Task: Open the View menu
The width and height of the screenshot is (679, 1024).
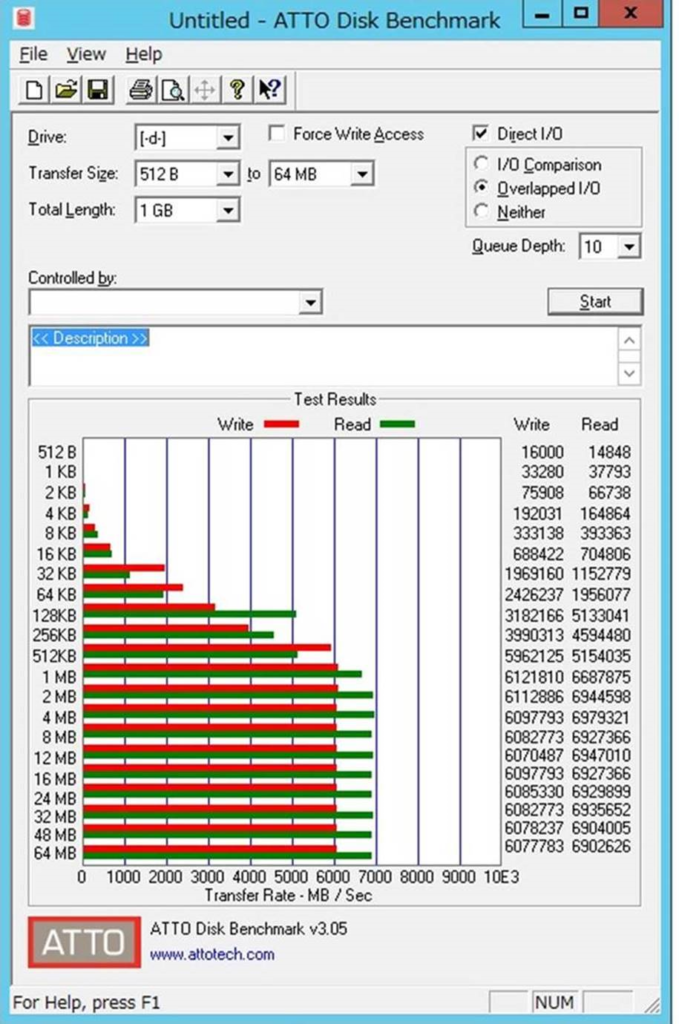Action: [86, 54]
